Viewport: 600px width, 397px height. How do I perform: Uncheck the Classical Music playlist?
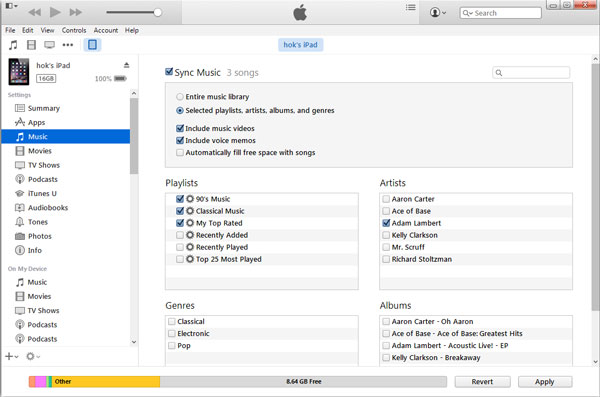[x=180, y=211]
